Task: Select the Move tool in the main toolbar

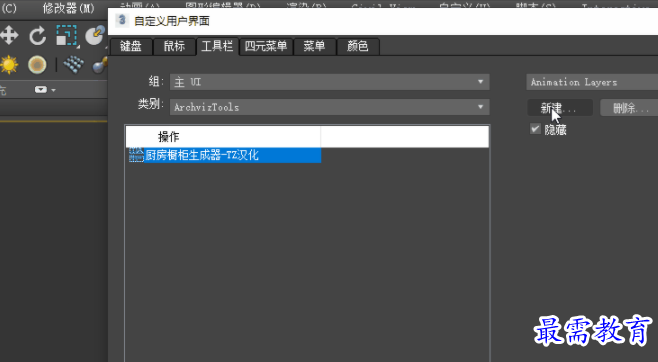Action: pyautogui.click(x=9, y=35)
